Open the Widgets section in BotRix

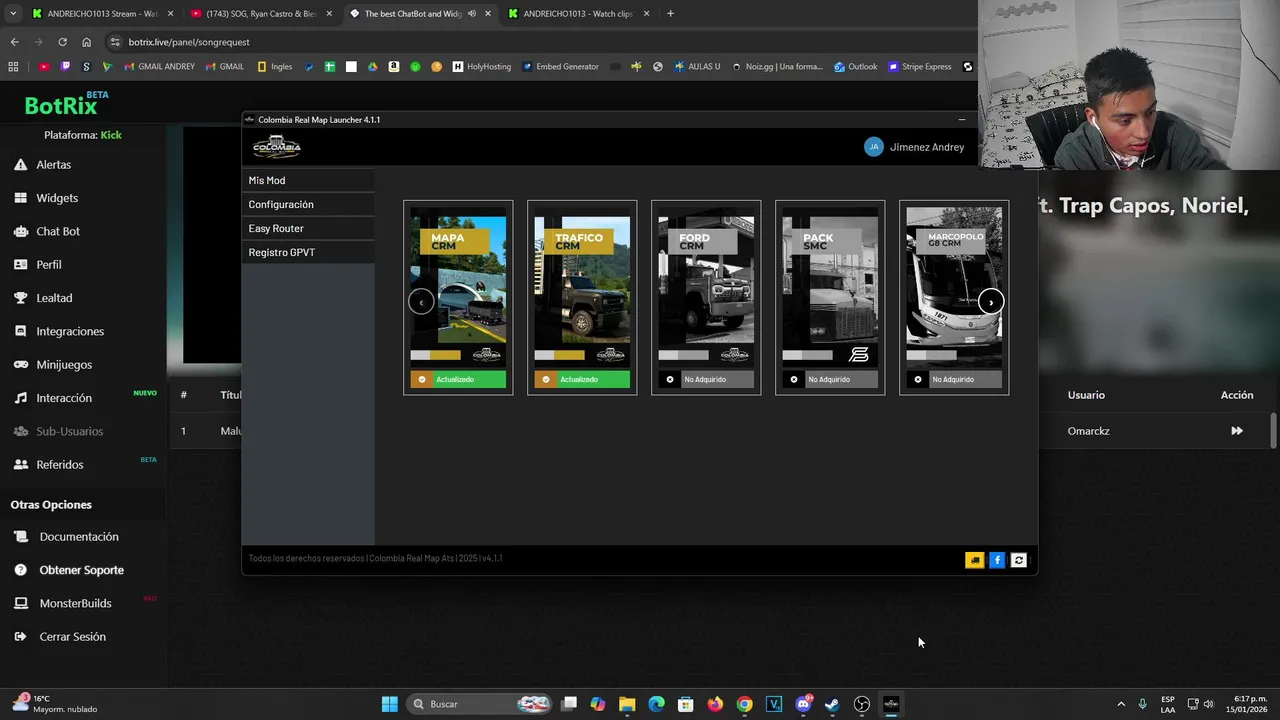57,198
